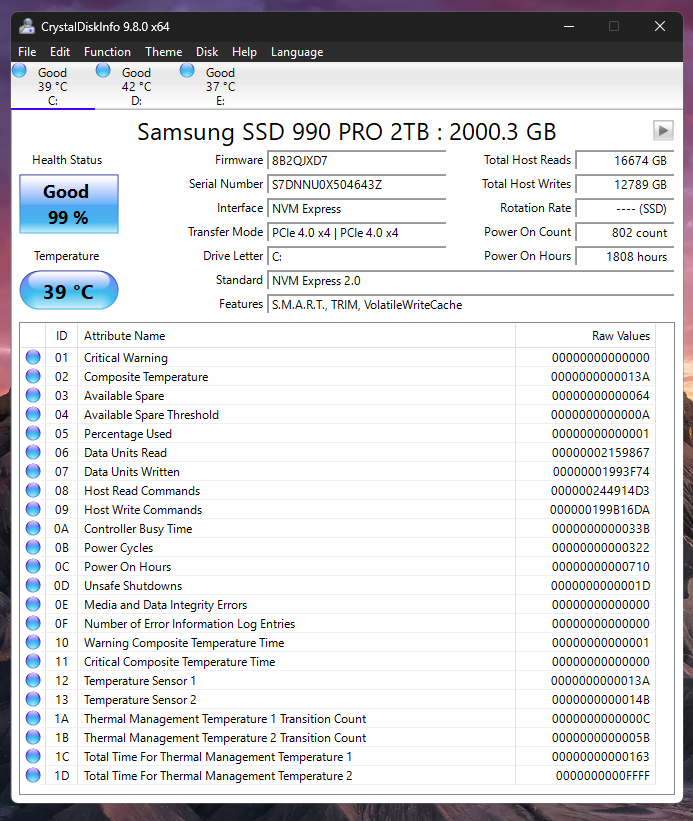
Task: Click the status orb for row 1C
Action: [33, 756]
